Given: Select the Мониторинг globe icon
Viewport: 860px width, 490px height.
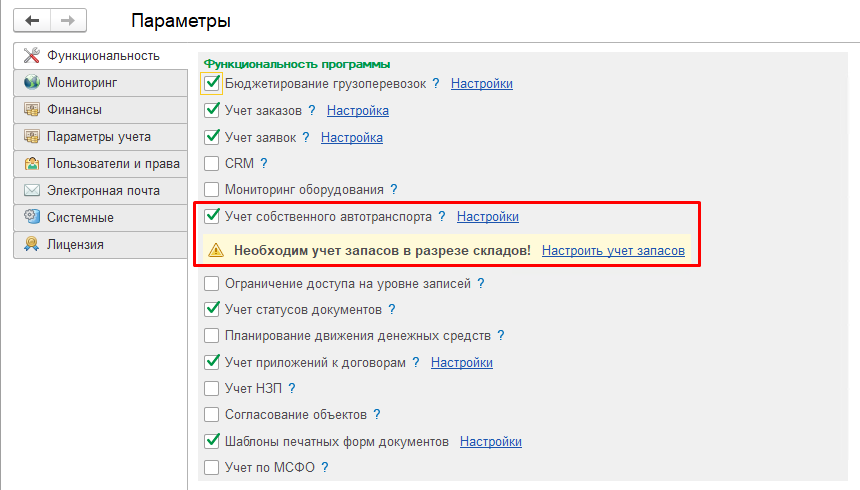Looking at the screenshot, I should tap(32, 82).
